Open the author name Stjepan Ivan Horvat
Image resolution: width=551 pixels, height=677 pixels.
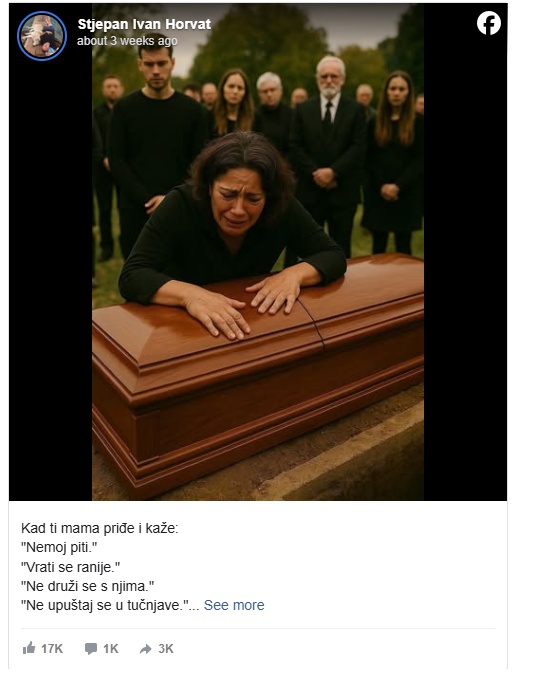(144, 24)
